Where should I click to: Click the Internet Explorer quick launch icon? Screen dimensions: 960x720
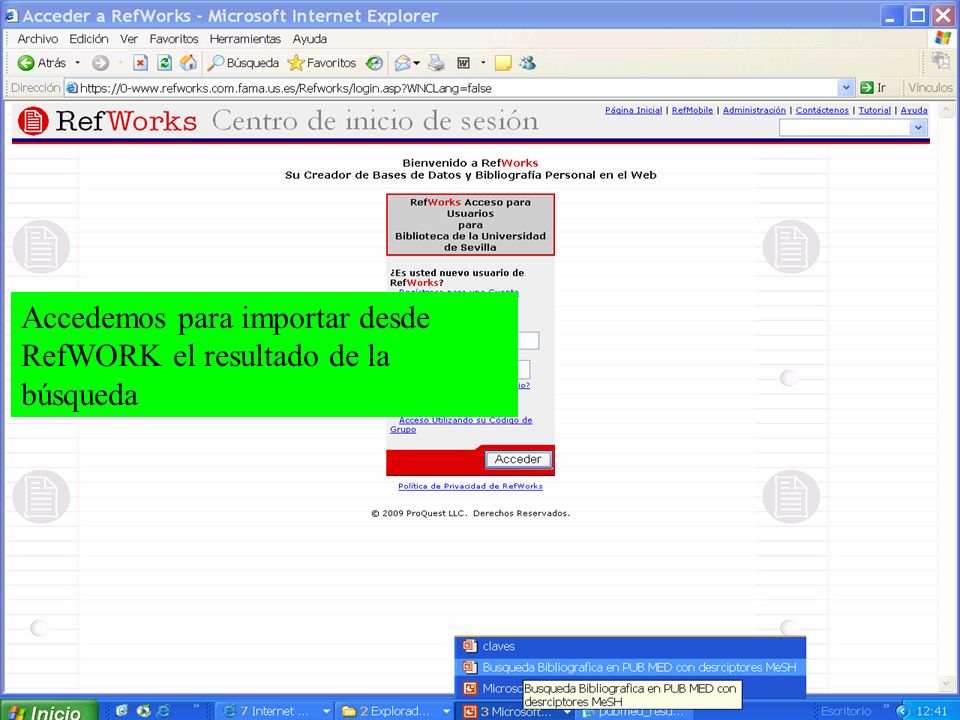pyautogui.click(x=163, y=711)
